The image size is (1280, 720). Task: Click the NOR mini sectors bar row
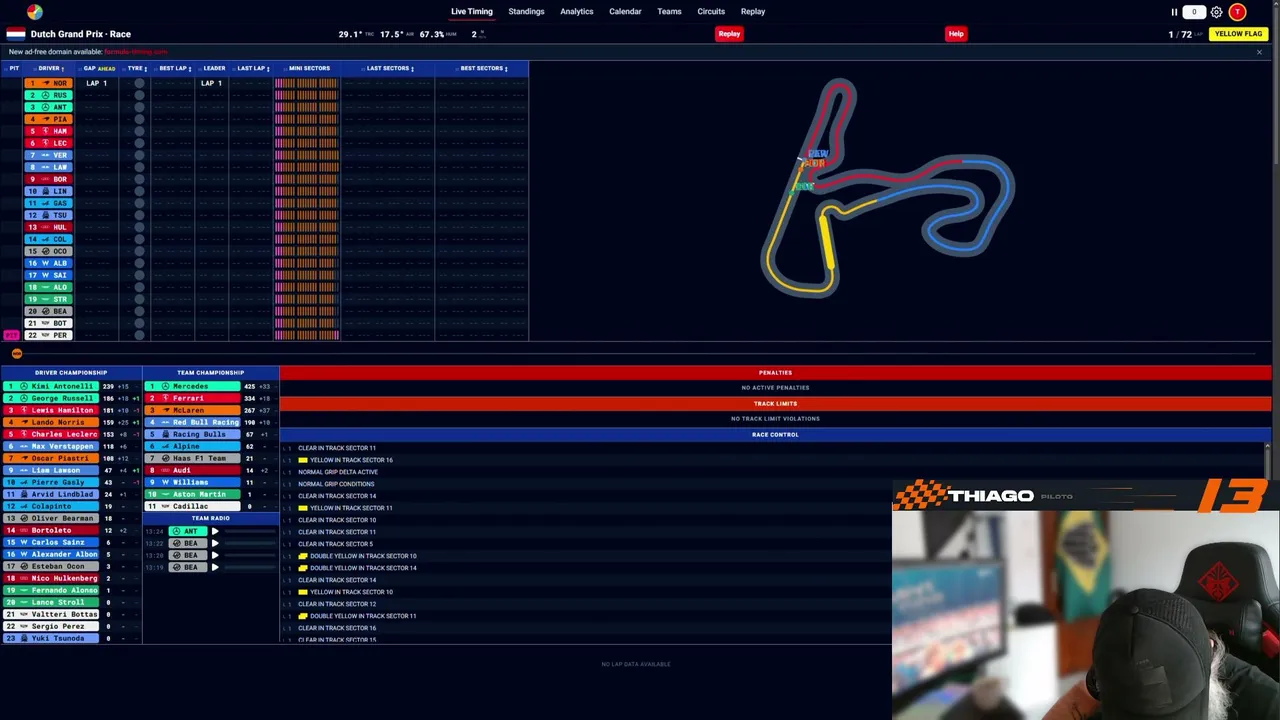(307, 83)
